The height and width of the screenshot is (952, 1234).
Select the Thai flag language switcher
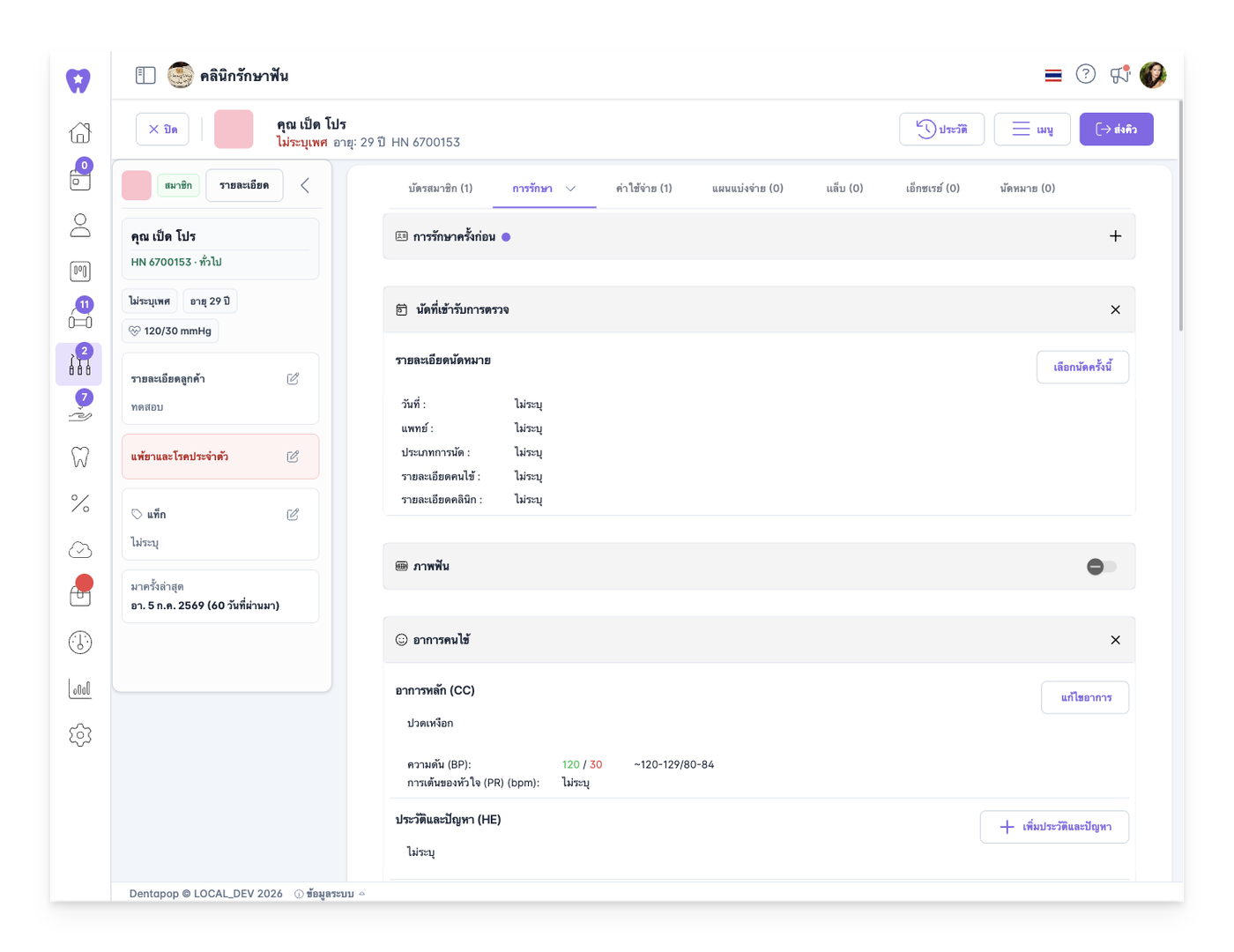click(x=1053, y=76)
